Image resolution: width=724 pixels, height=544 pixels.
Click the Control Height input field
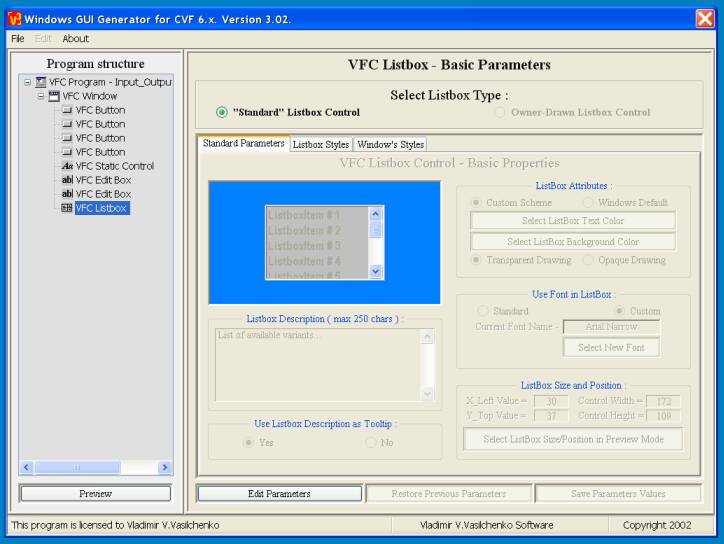[x=664, y=416]
